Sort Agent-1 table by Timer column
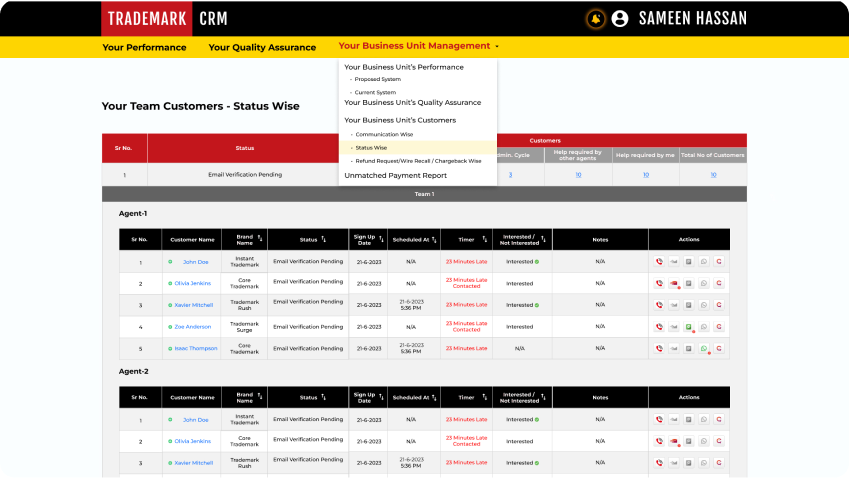Image resolution: width=849 pixels, height=478 pixels. point(482,240)
